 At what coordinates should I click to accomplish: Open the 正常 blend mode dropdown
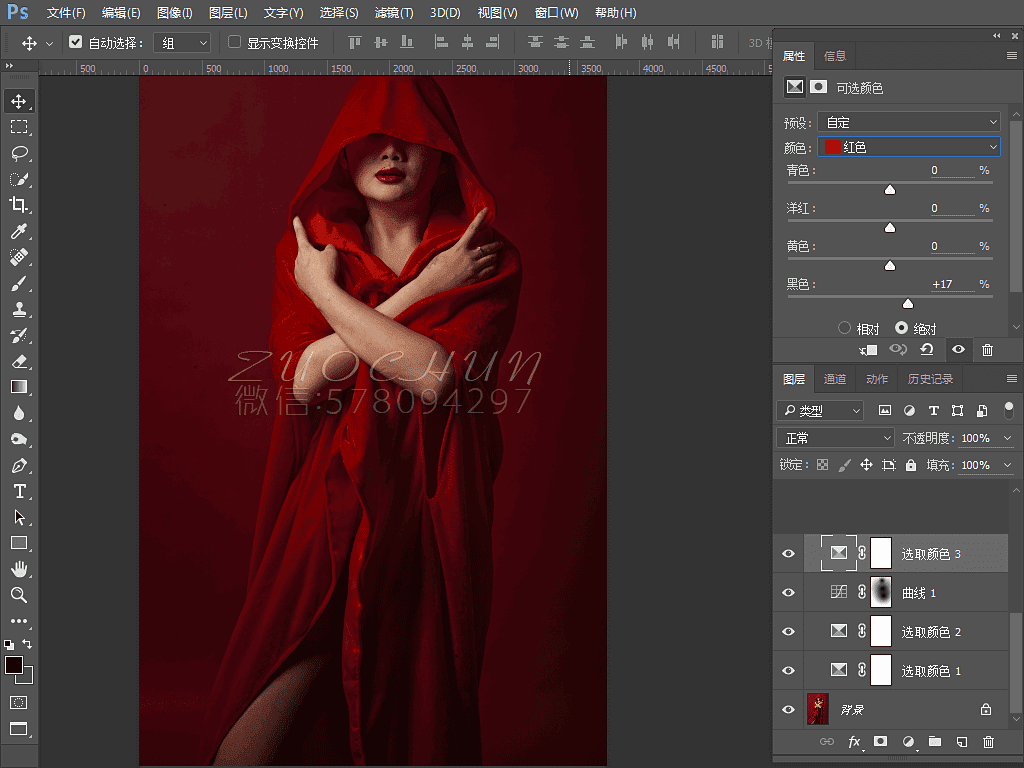[x=835, y=438]
